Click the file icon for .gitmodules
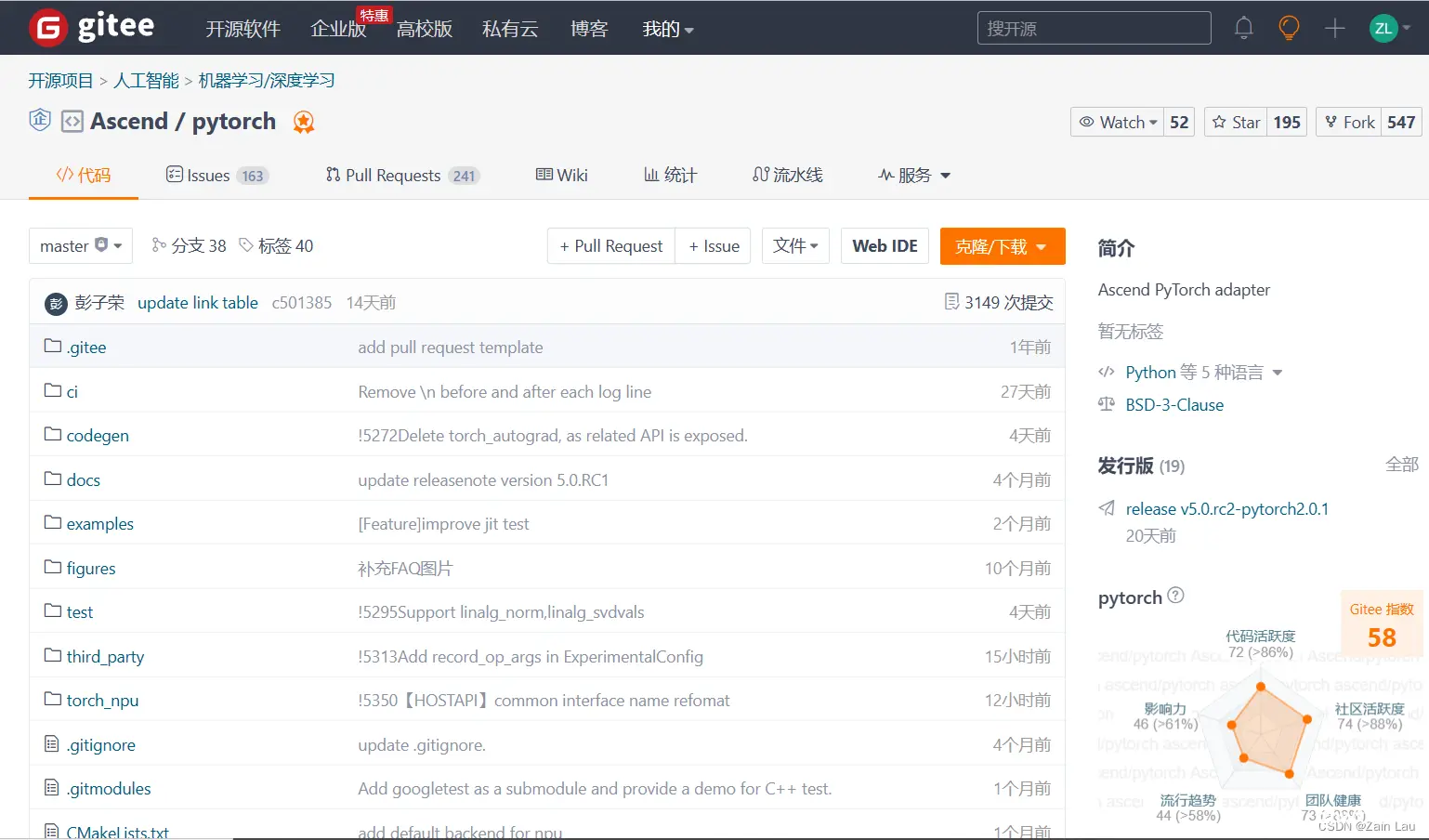 pos(52,787)
